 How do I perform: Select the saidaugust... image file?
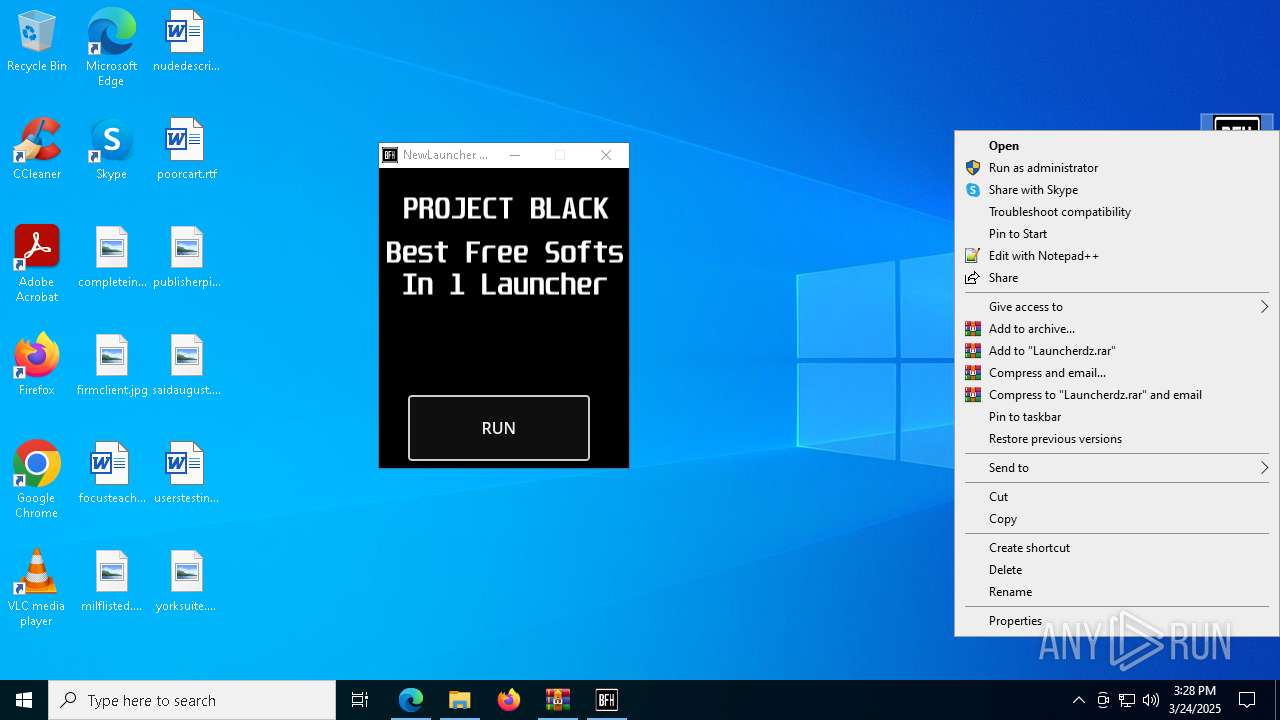pyautogui.click(x=186, y=366)
